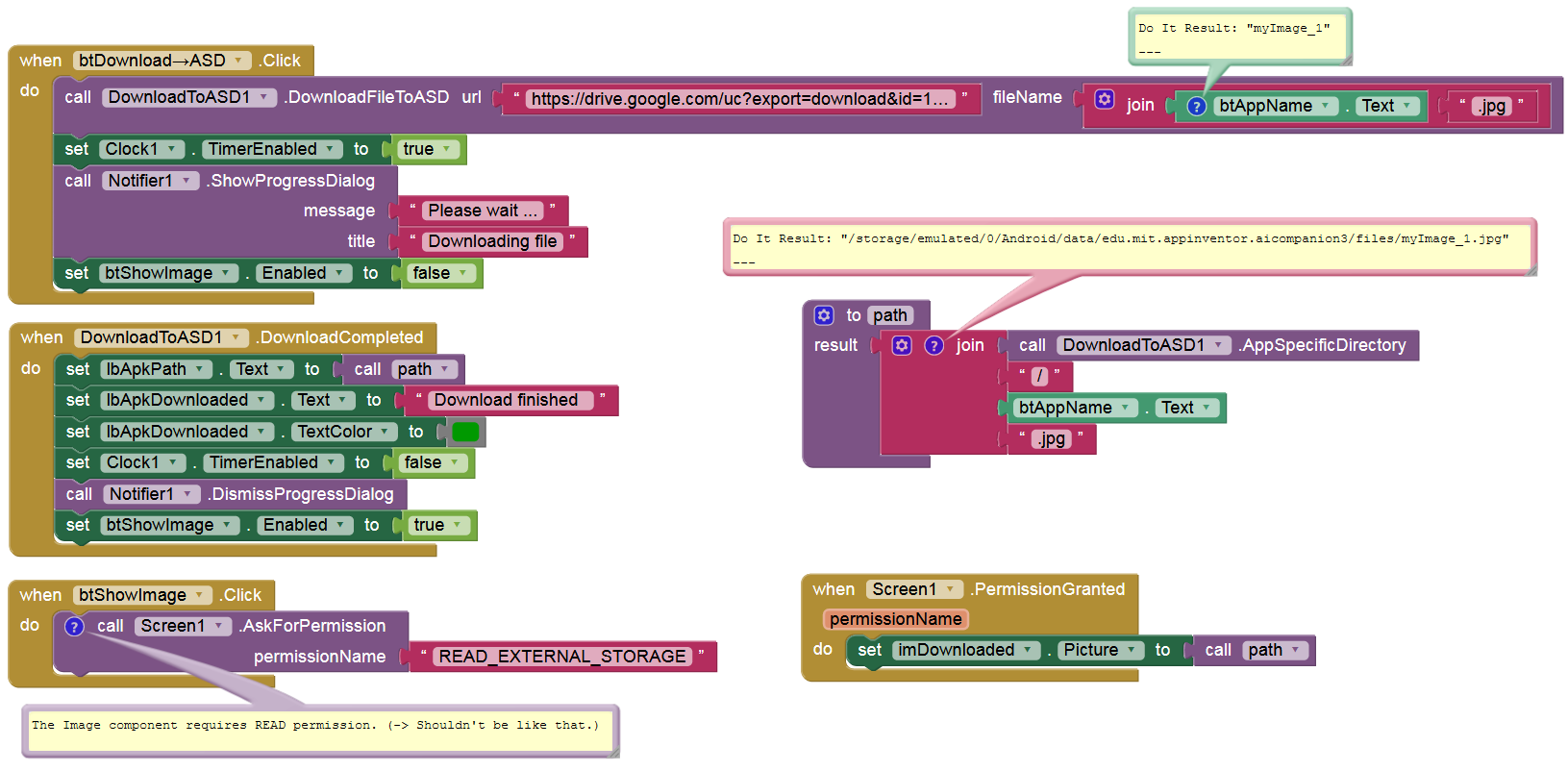Rename the 'path' procedure name field
This screenshot has height=771, width=1568.
pos(890,315)
